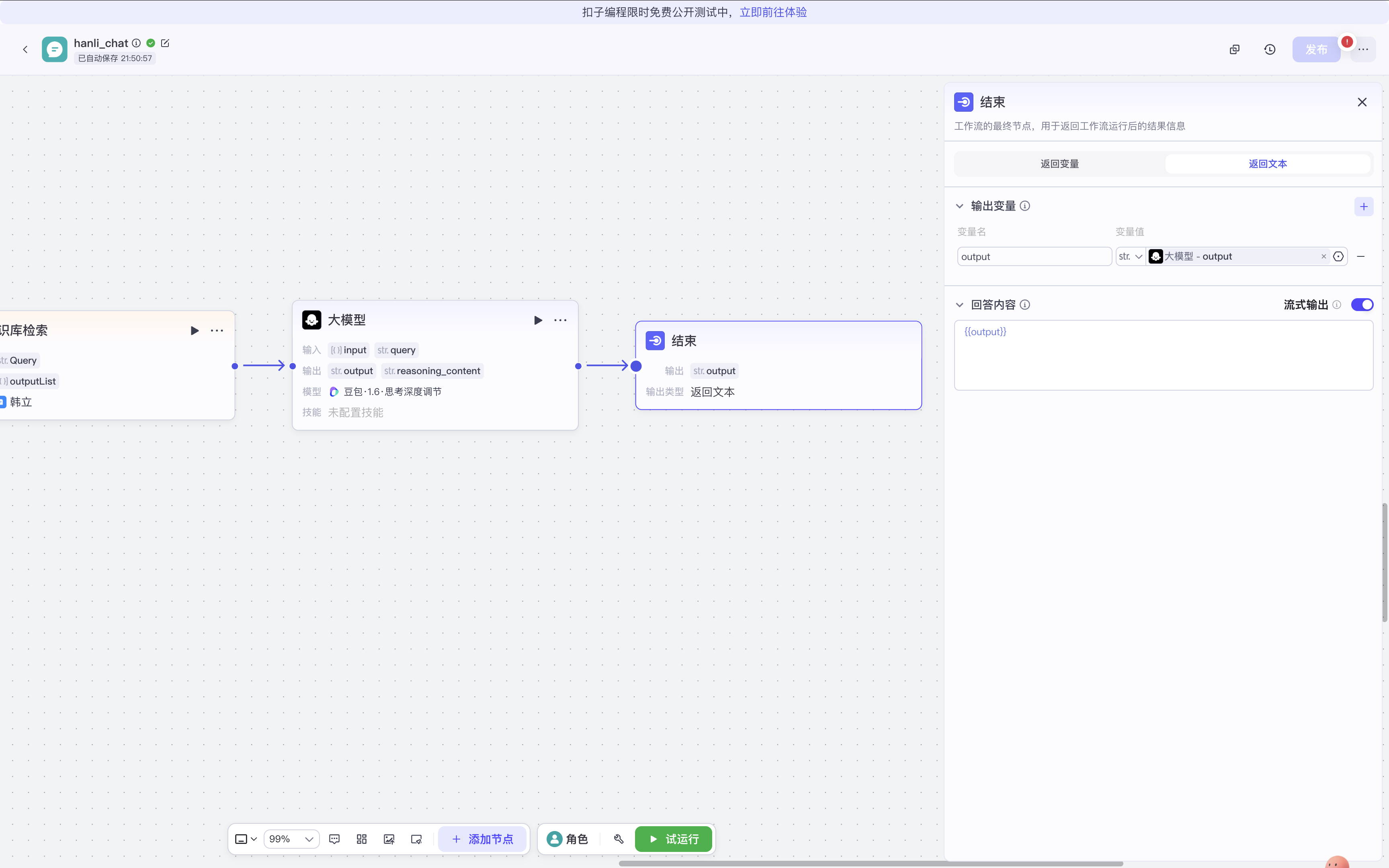1389x868 pixels.
Task: Click the wrench debug icon near 试运行
Action: coord(618,839)
